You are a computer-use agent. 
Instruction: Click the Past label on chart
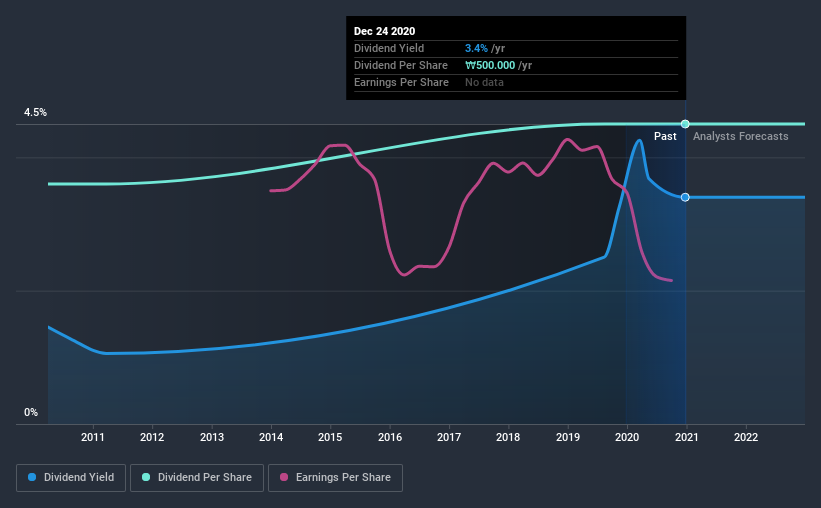(665, 136)
